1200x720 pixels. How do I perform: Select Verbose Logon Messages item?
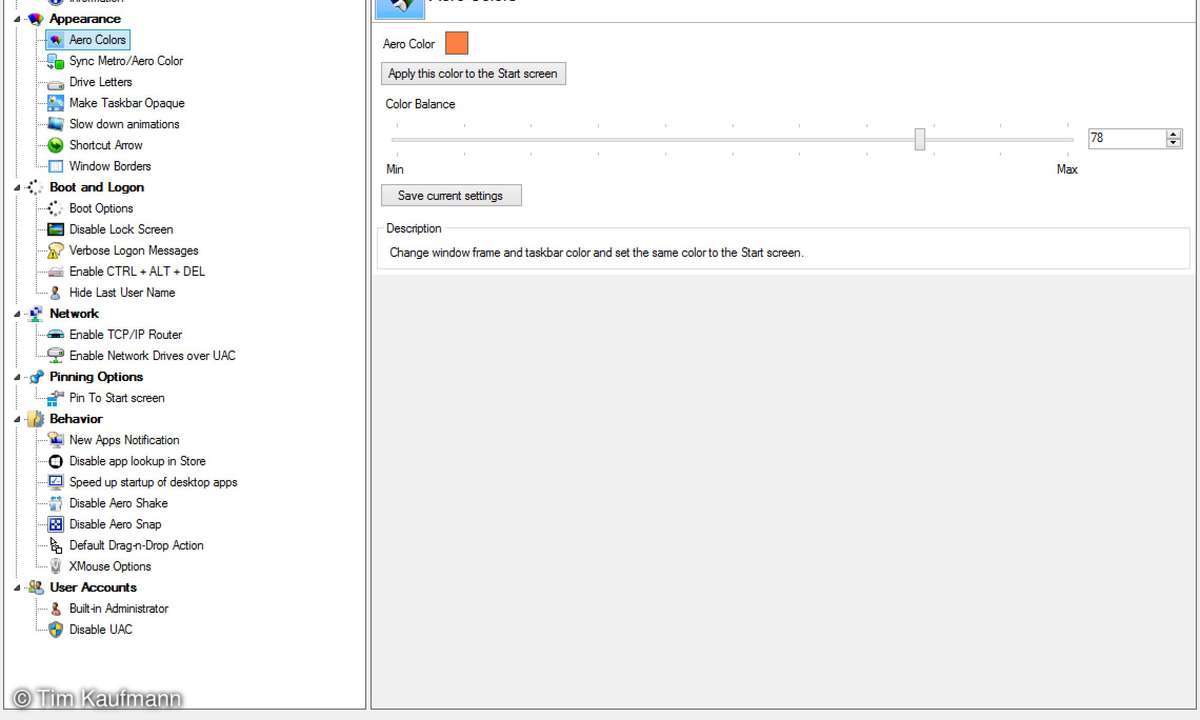tap(134, 250)
